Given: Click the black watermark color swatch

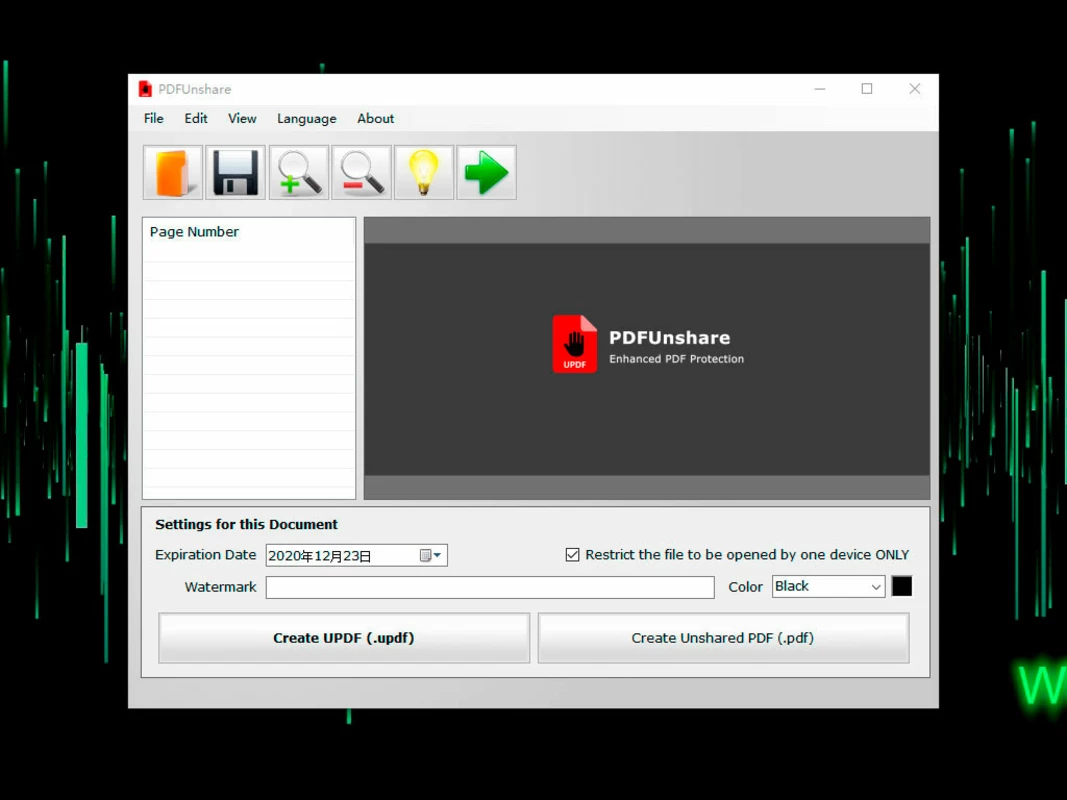Looking at the screenshot, I should coord(902,586).
